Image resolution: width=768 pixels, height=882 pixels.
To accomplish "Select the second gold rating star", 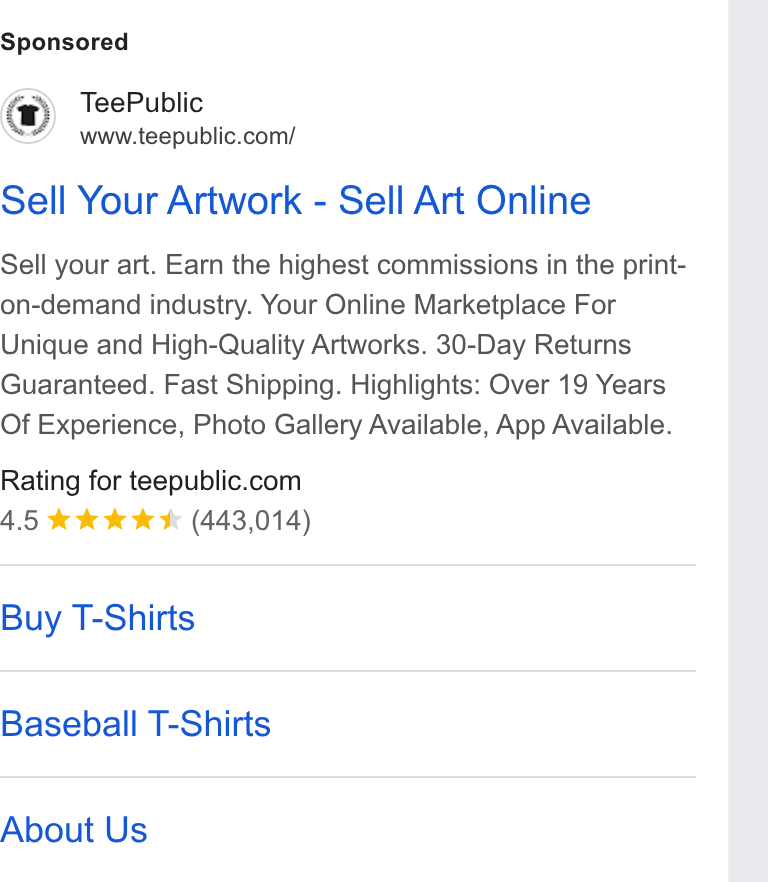I will [x=87, y=520].
